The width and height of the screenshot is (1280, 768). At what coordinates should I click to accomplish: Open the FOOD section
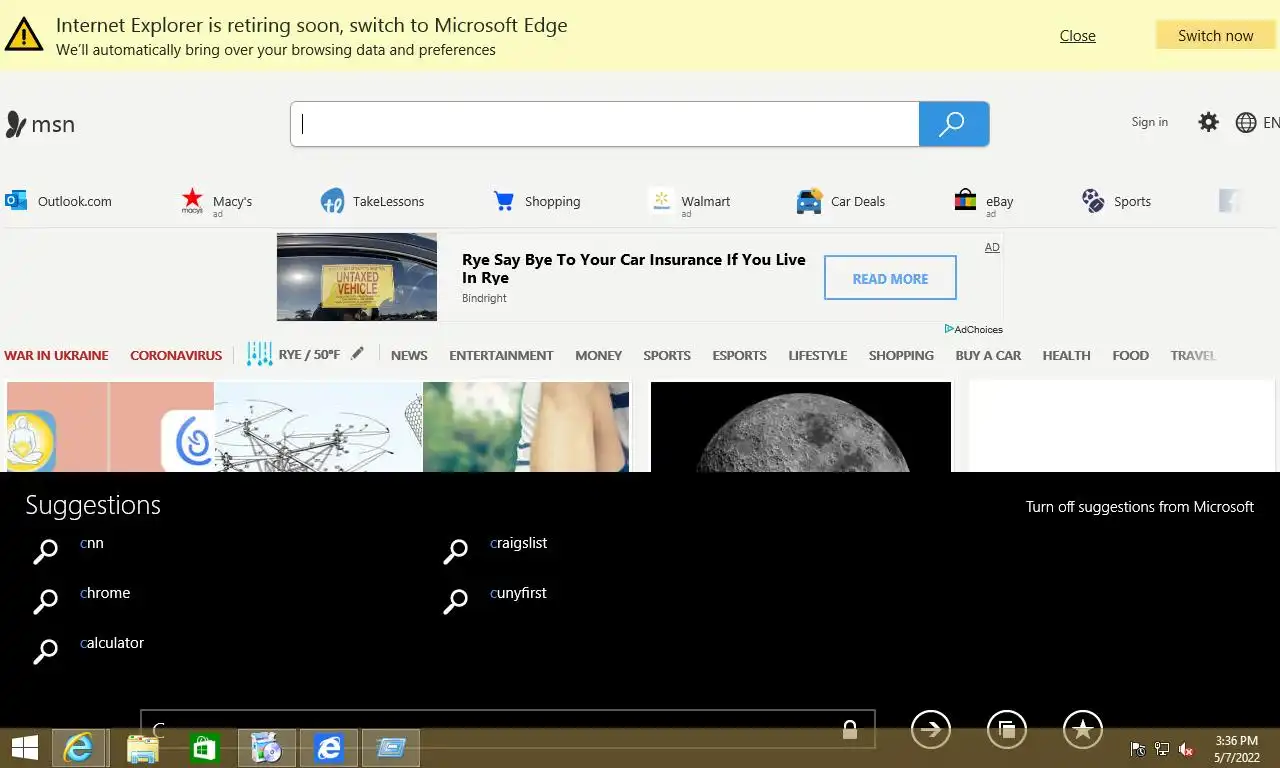pyautogui.click(x=1130, y=355)
